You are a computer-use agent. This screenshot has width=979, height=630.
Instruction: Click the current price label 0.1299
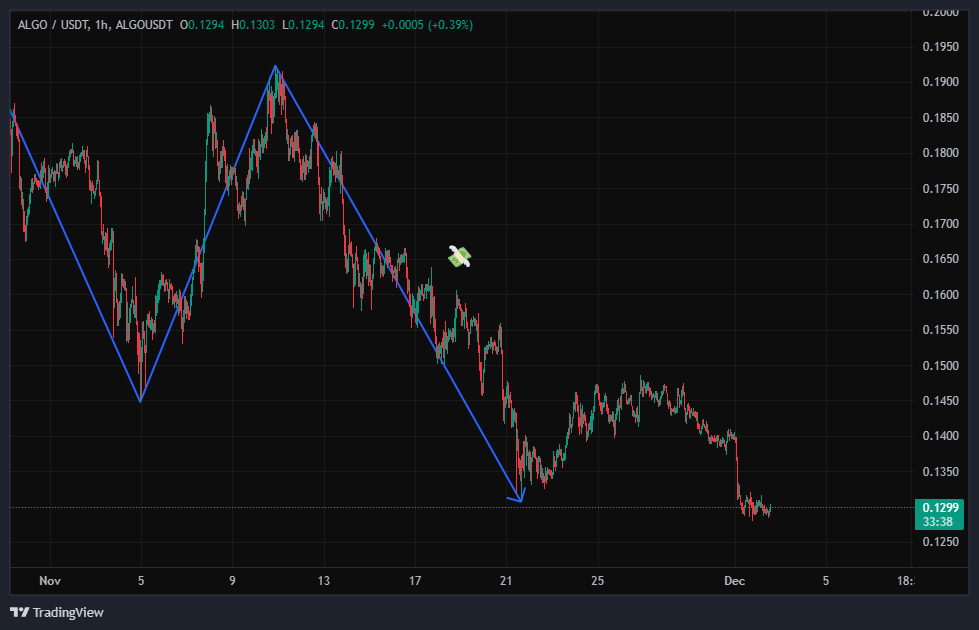[x=938, y=507]
